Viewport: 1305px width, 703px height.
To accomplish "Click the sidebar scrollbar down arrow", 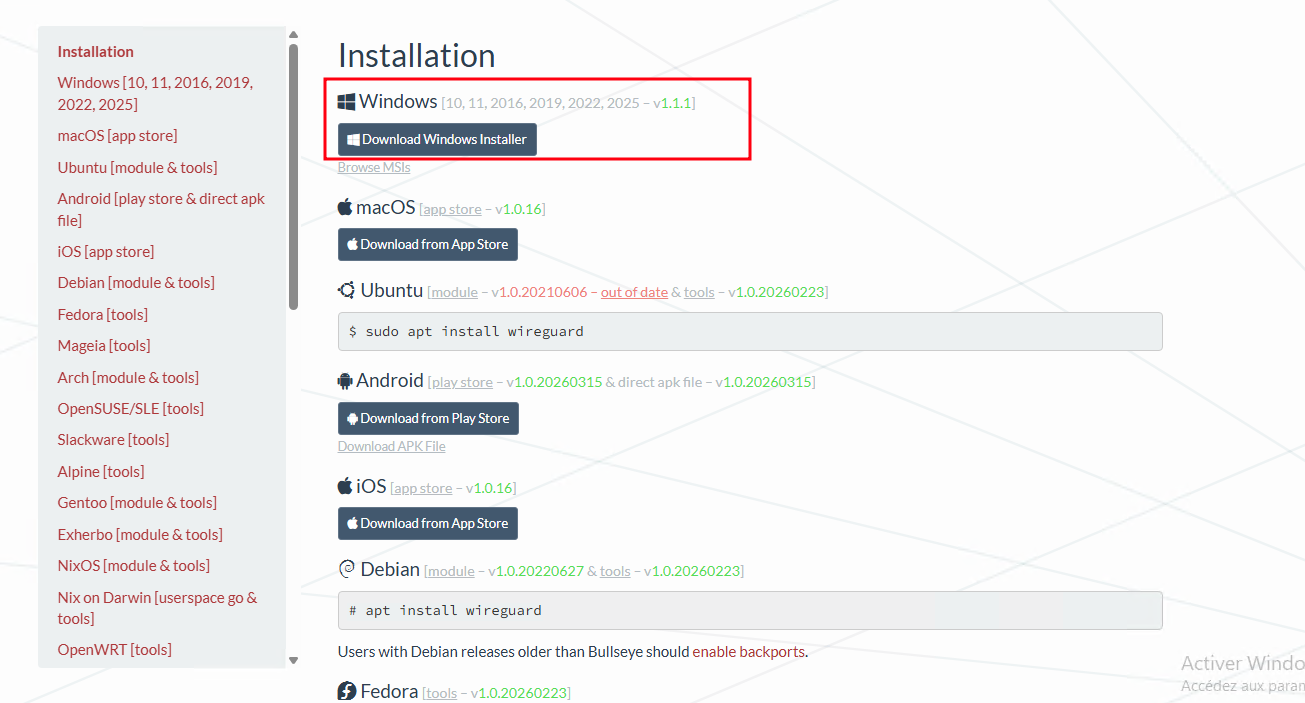I will tap(293, 660).
